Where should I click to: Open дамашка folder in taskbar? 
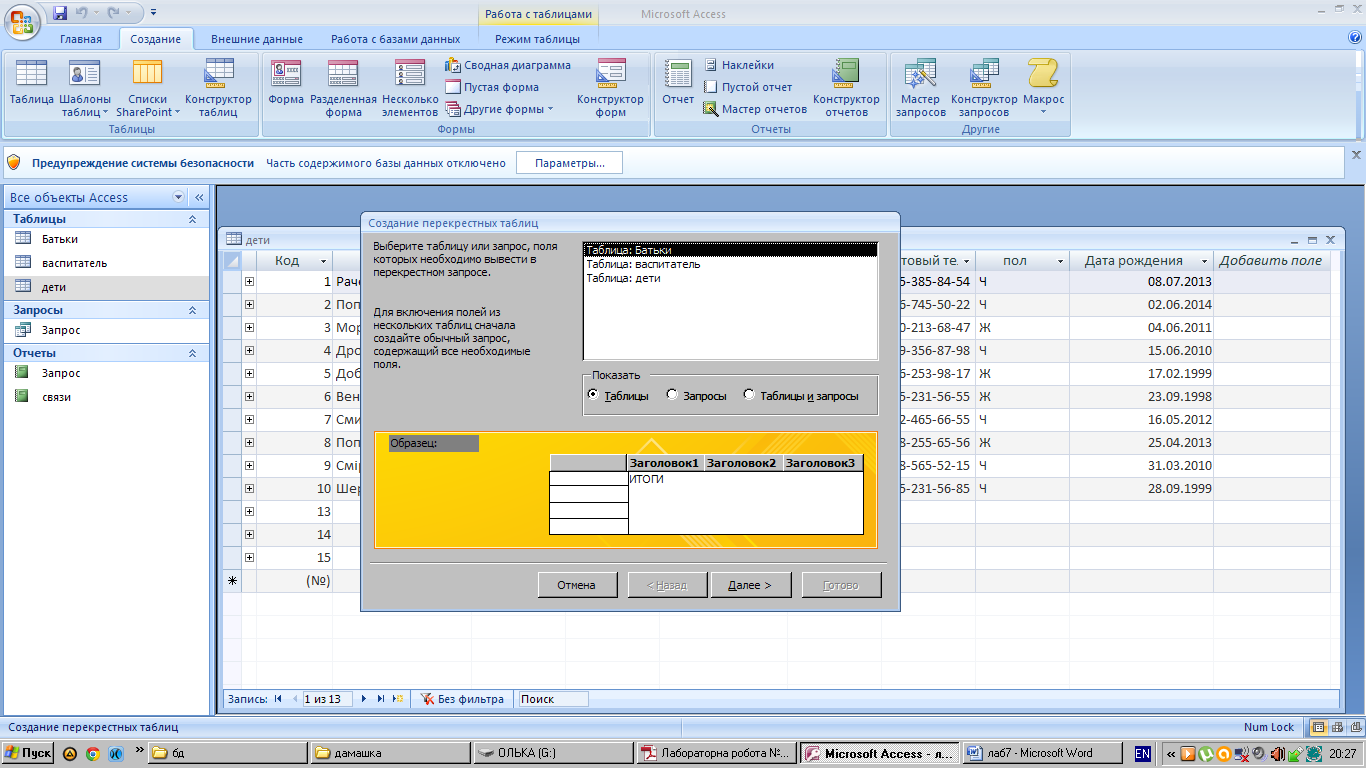389,754
